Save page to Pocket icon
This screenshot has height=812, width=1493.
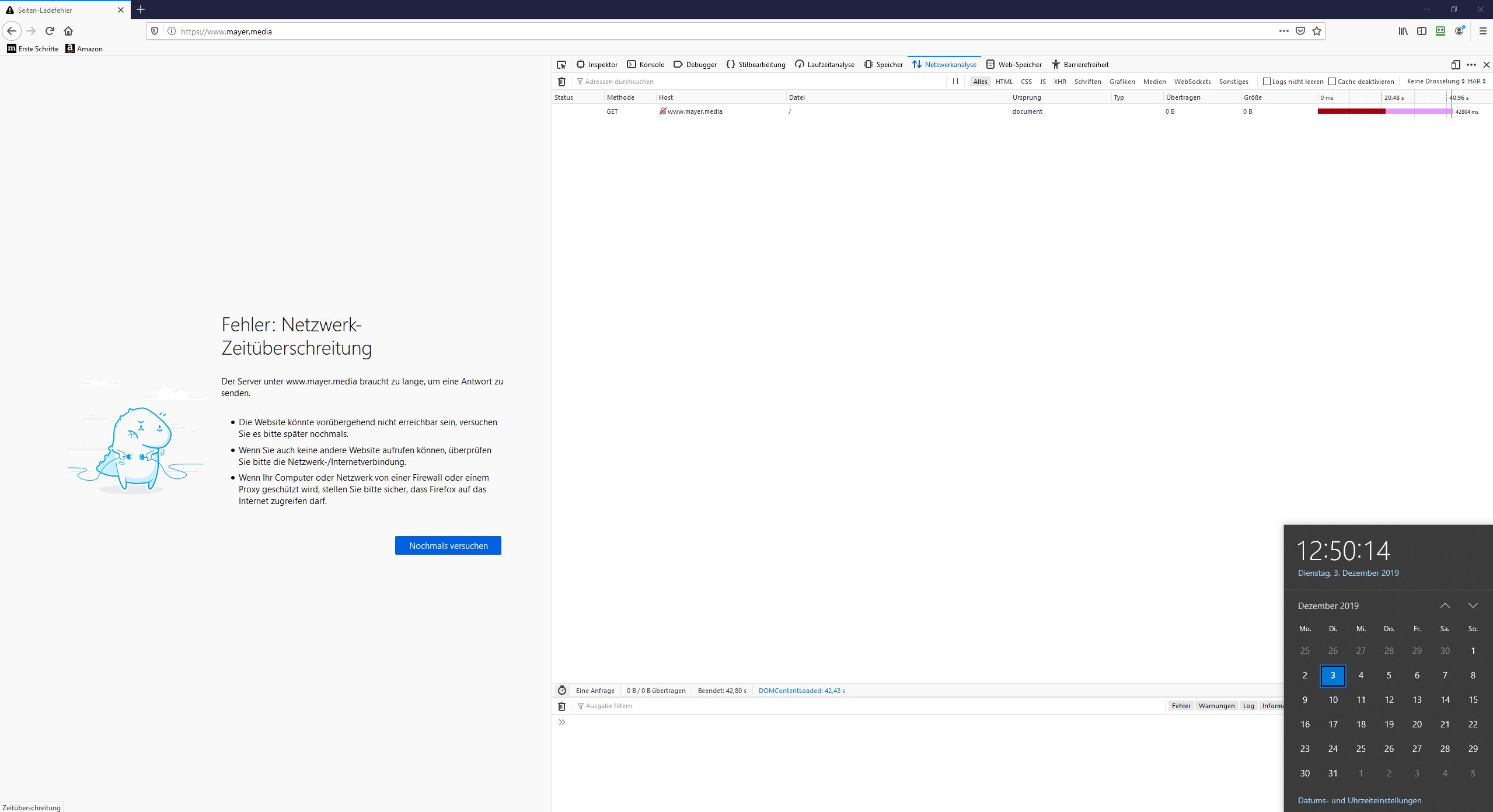point(1300,31)
